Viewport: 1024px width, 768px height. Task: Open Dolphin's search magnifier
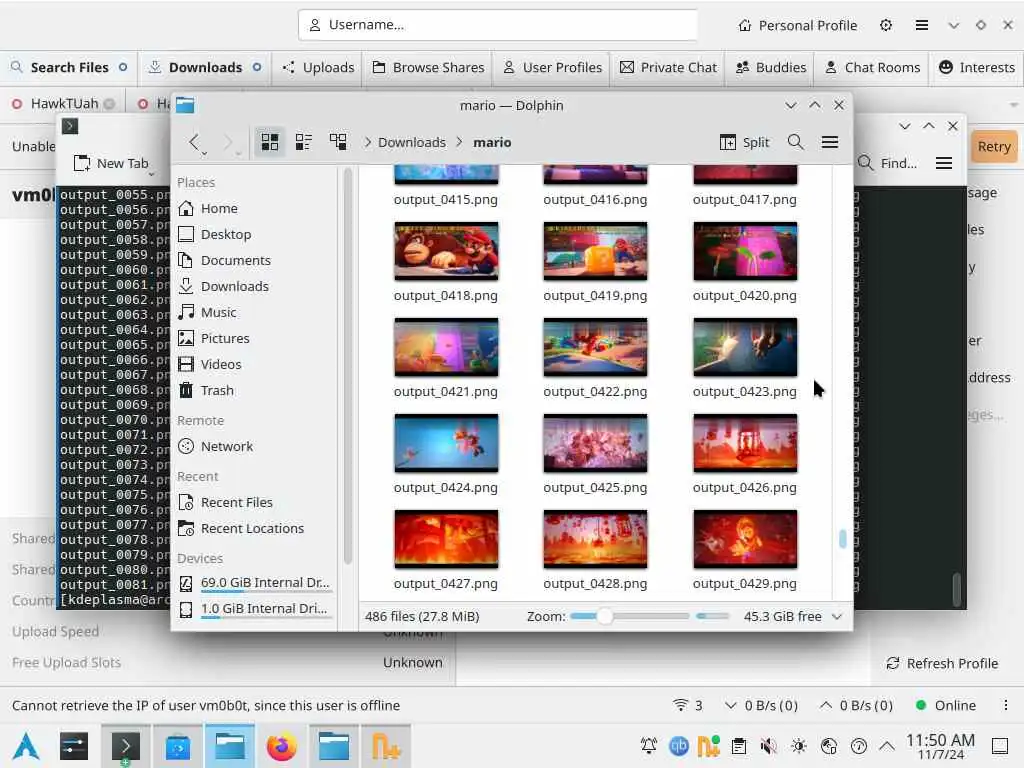[x=795, y=142]
